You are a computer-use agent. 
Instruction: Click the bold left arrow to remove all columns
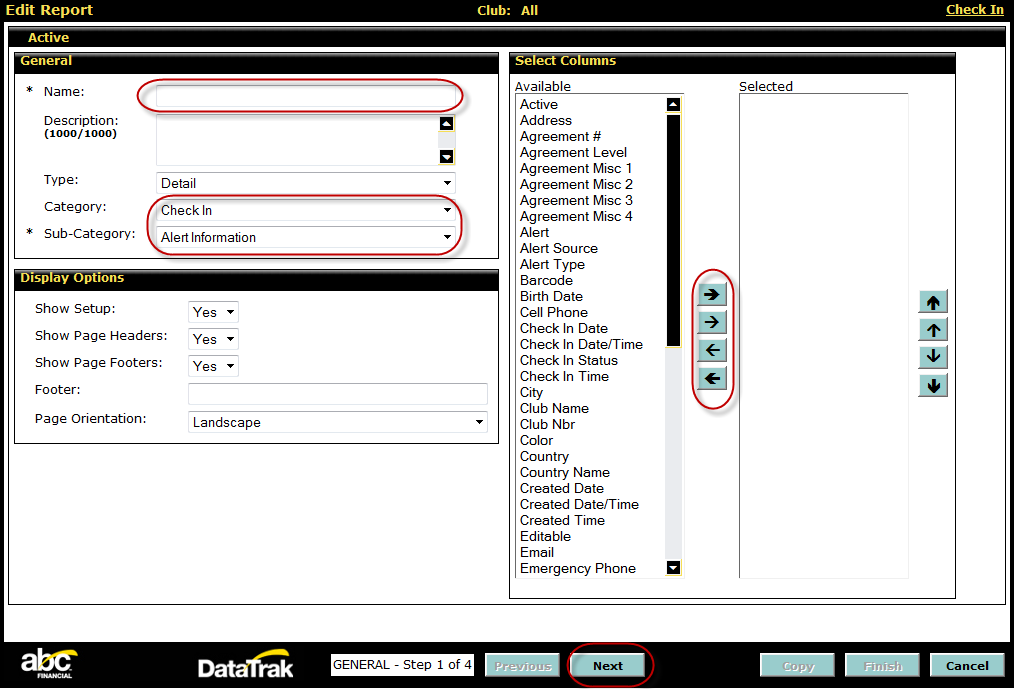click(x=712, y=378)
